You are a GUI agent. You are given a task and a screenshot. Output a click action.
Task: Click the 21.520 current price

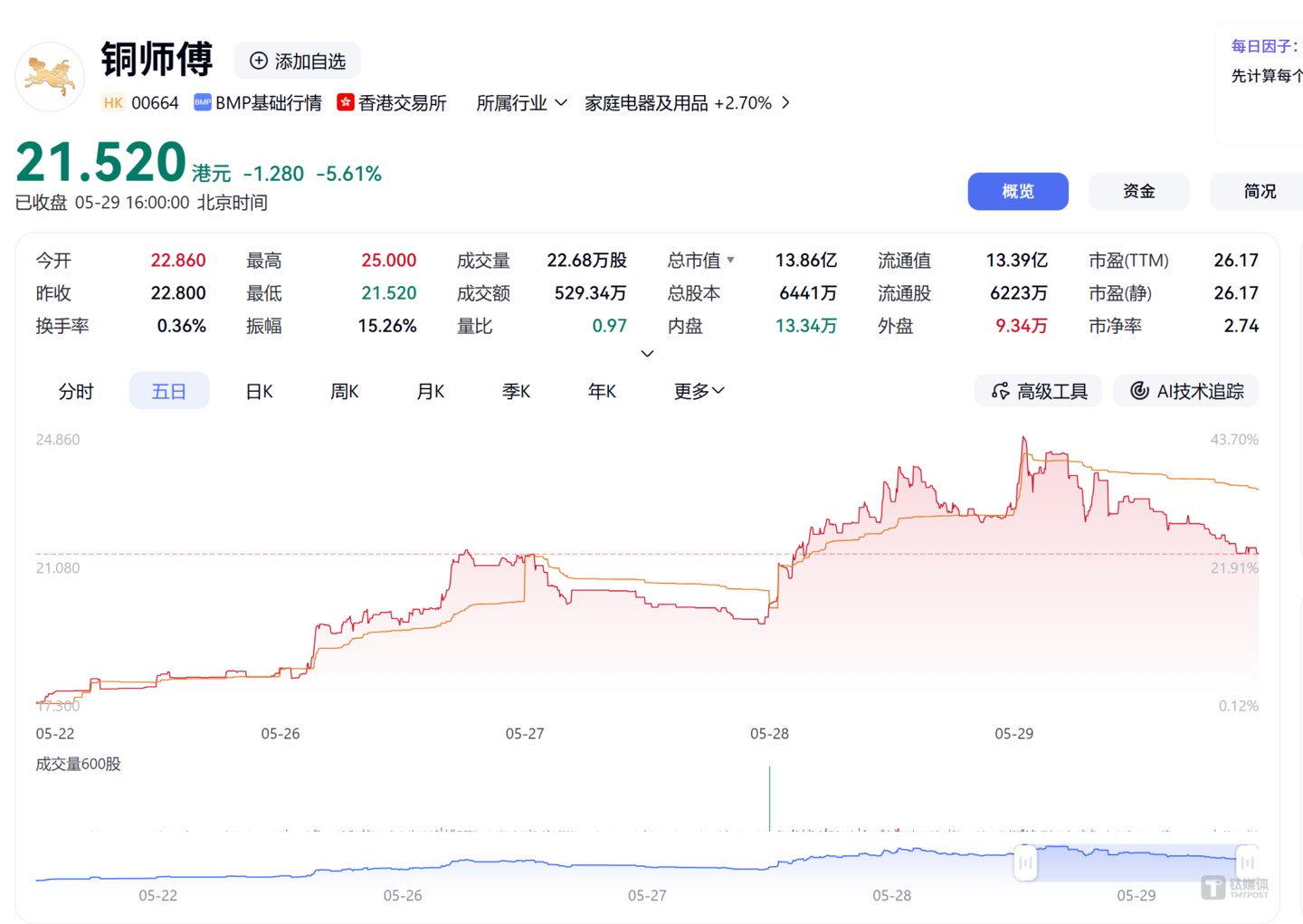point(101,163)
